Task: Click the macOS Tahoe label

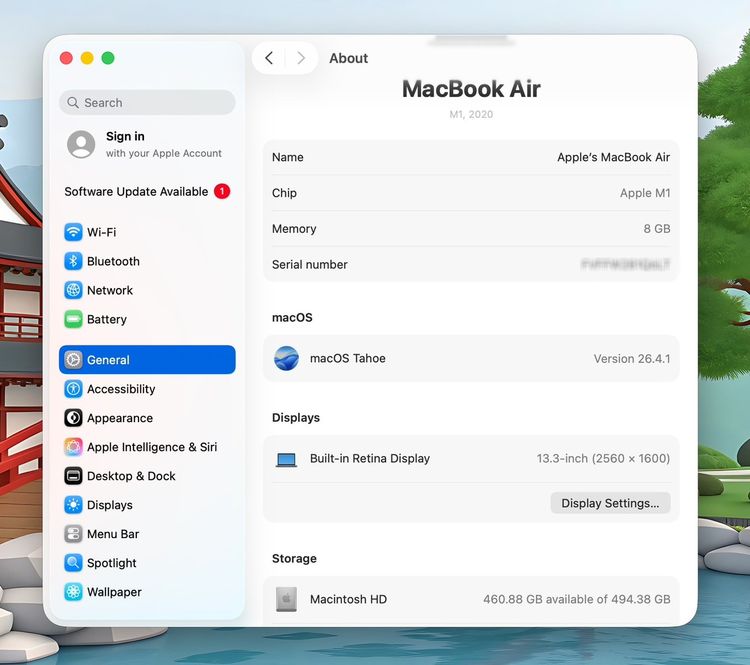Action: click(348, 358)
